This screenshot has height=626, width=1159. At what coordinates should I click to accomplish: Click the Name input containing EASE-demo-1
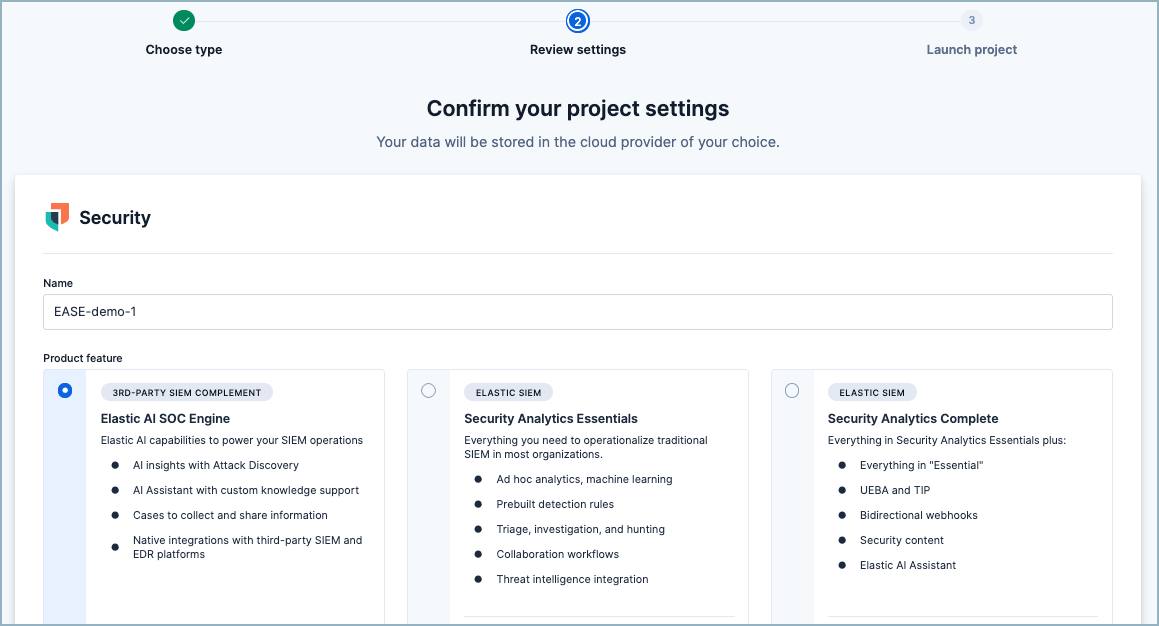tap(577, 311)
